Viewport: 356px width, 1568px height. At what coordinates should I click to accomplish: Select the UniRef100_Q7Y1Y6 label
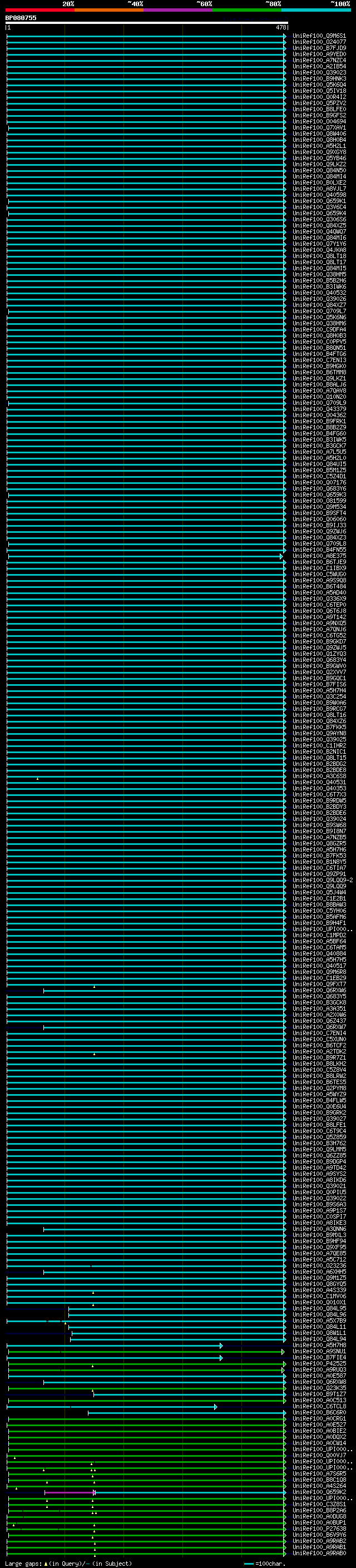coord(319,244)
